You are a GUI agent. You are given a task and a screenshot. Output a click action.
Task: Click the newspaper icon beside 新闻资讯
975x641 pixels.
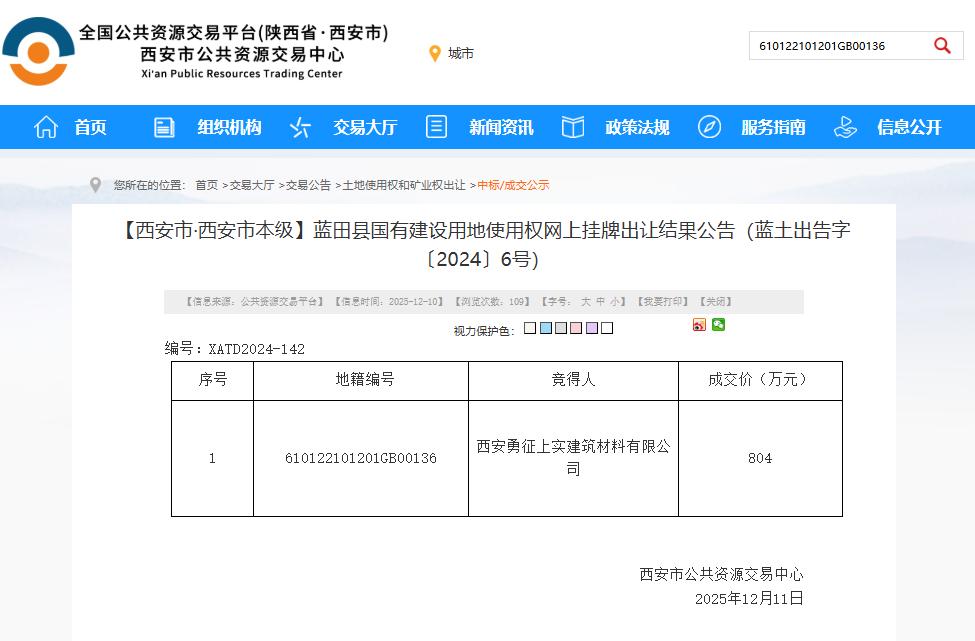[435, 127]
